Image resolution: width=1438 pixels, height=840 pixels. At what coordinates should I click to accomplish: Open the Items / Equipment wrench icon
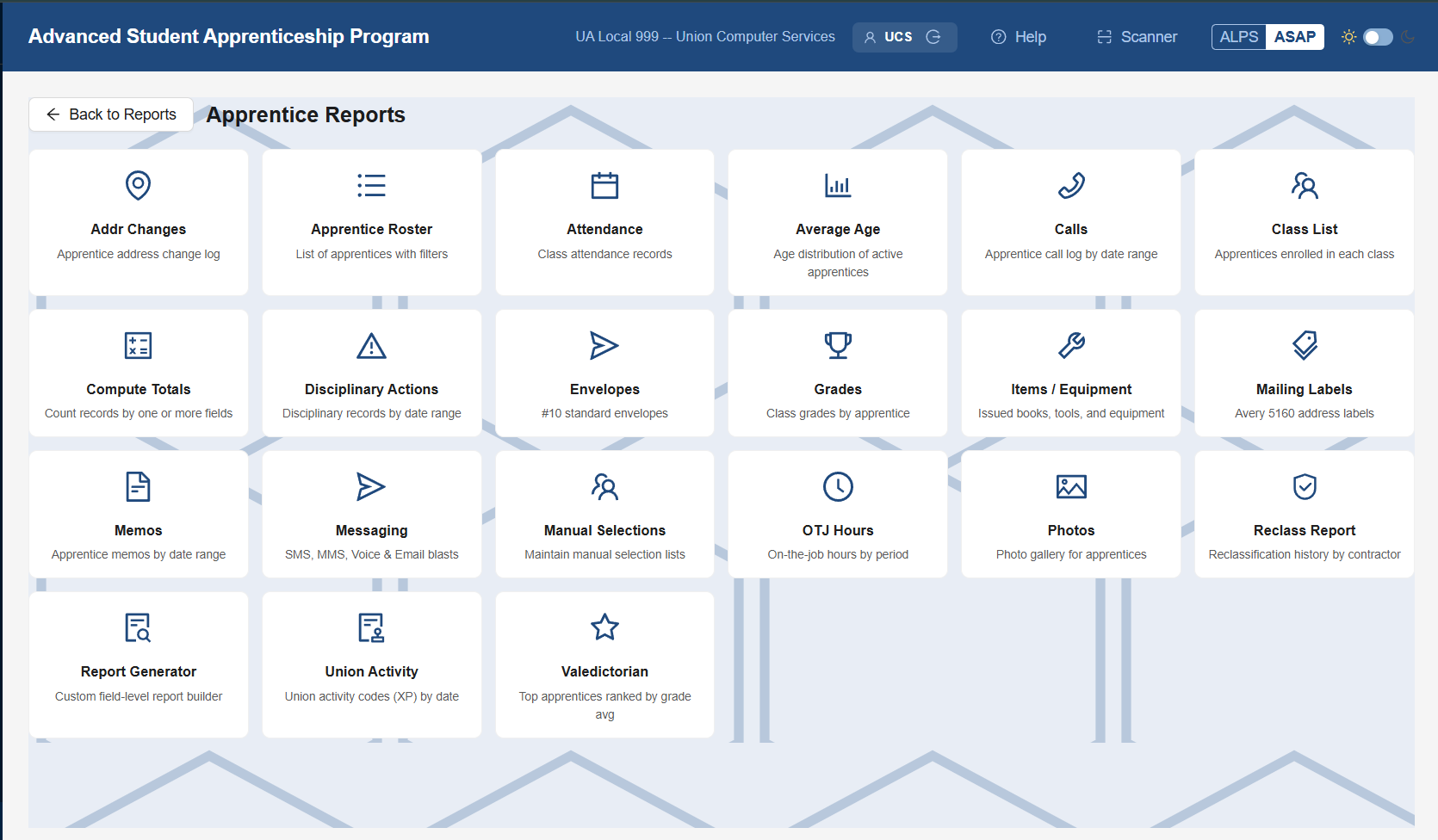[x=1071, y=345]
